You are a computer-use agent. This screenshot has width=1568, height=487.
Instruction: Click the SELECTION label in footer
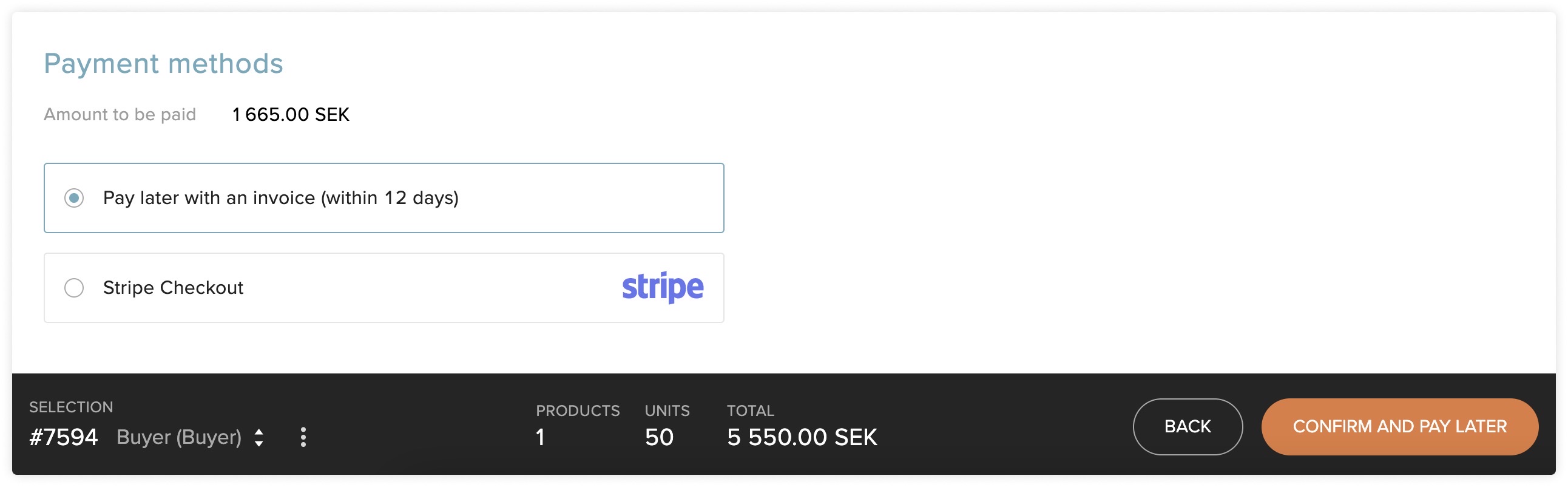tap(71, 407)
